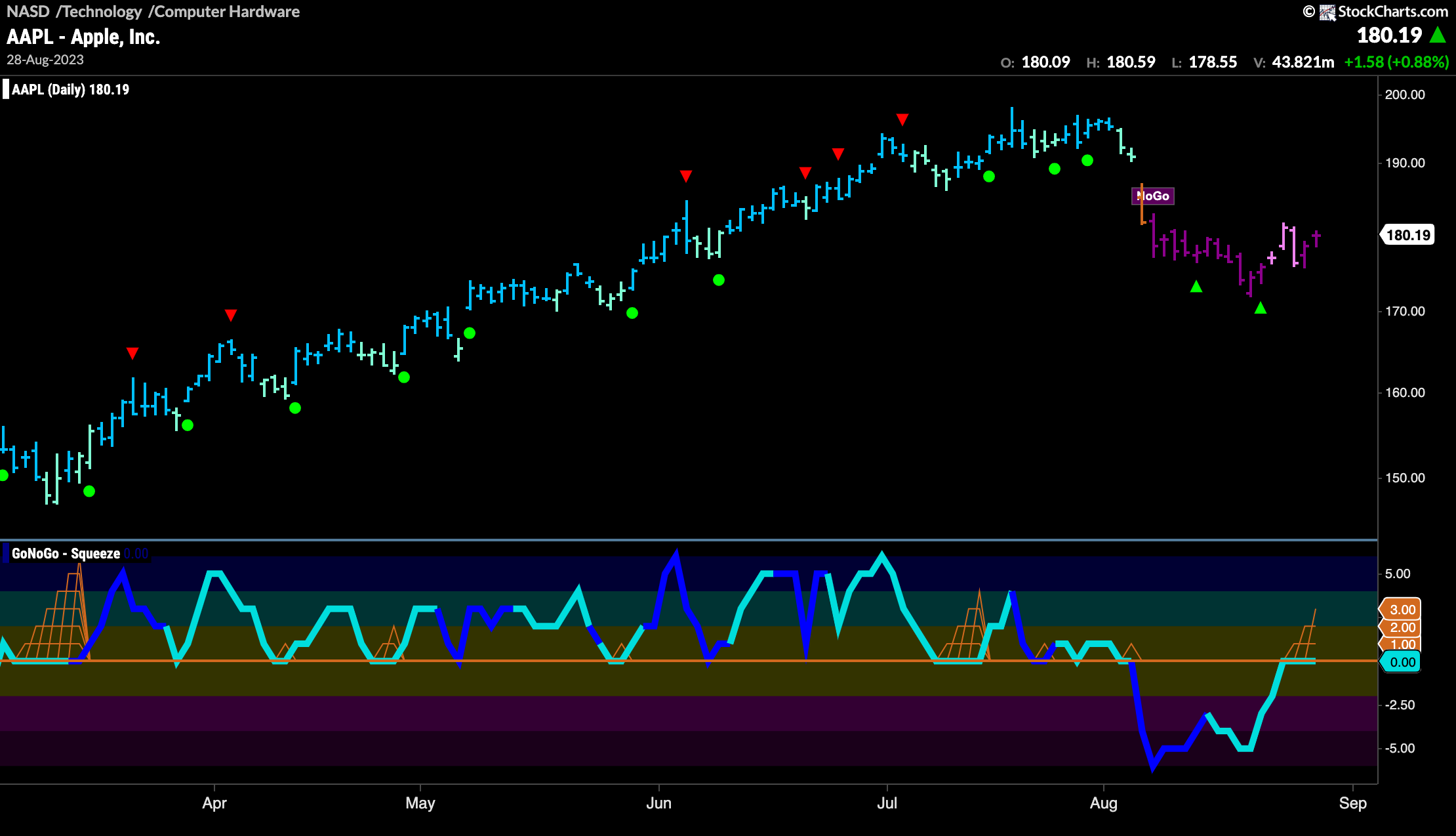Click the change value +1.58 (+0.88%)
The height and width of the screenshot is (836, 1456).
coord(1396,62)
